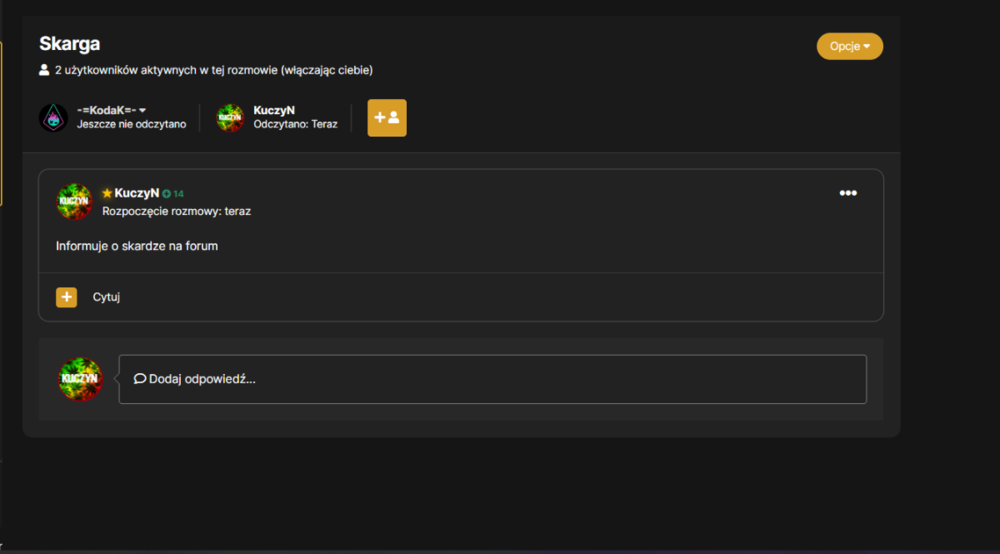Click the Cytuj quote link
This screenshot has width=1000, height=554.
[106, 297]
